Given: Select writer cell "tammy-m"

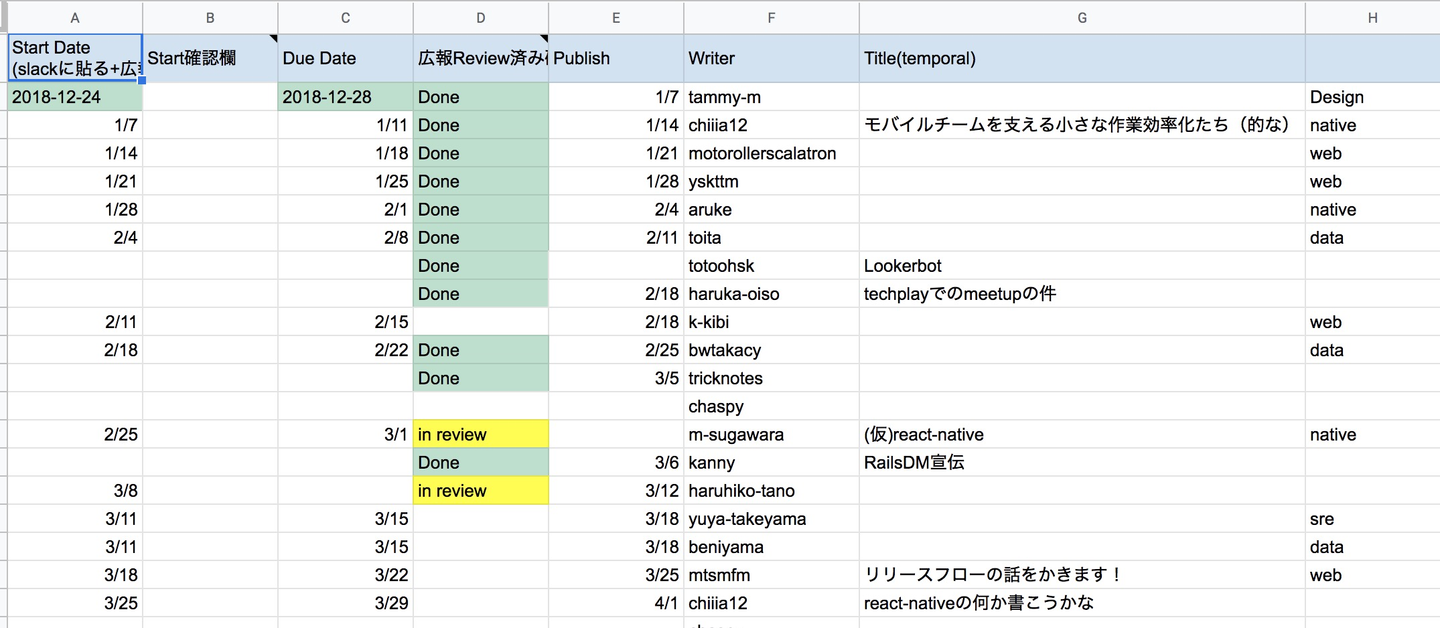Looking at the screenshot, I should coord(772,97).
